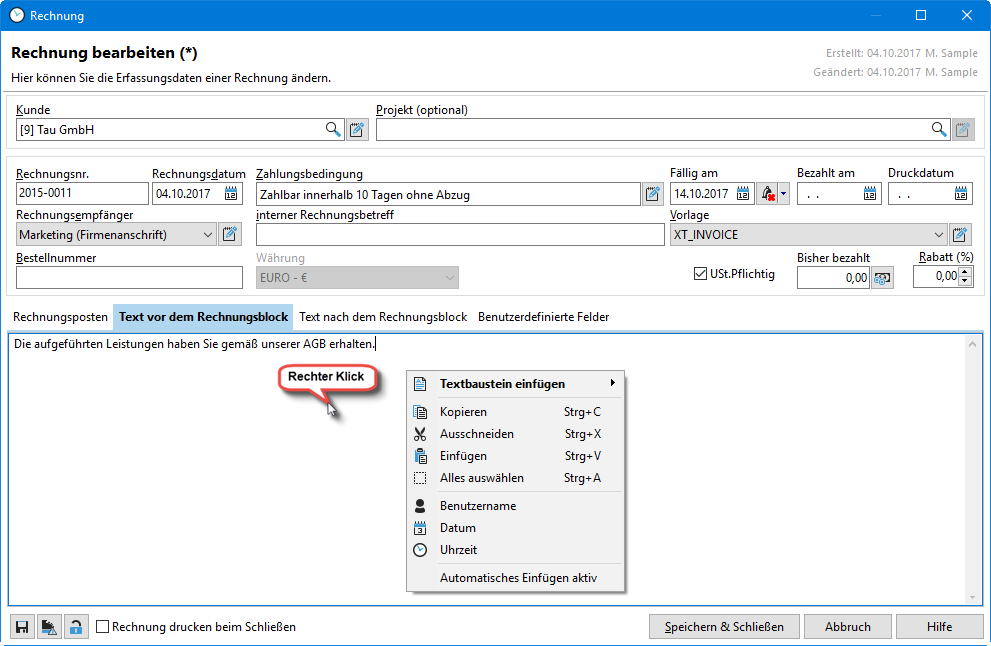Toggle Automatisches Einfügen aktiv menu entry
991x646 pixels.
pos(518,578)
